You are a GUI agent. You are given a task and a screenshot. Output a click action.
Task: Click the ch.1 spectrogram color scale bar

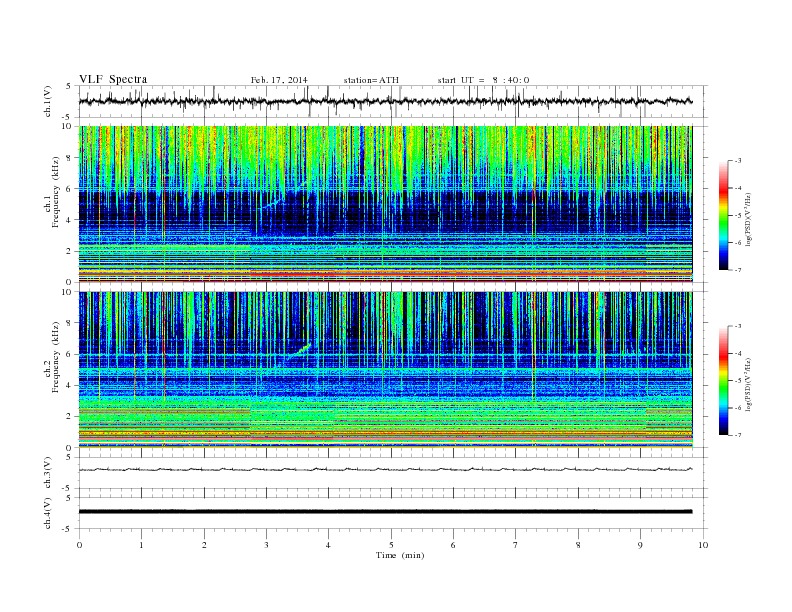pyautogui.click(x=723, y=215)
